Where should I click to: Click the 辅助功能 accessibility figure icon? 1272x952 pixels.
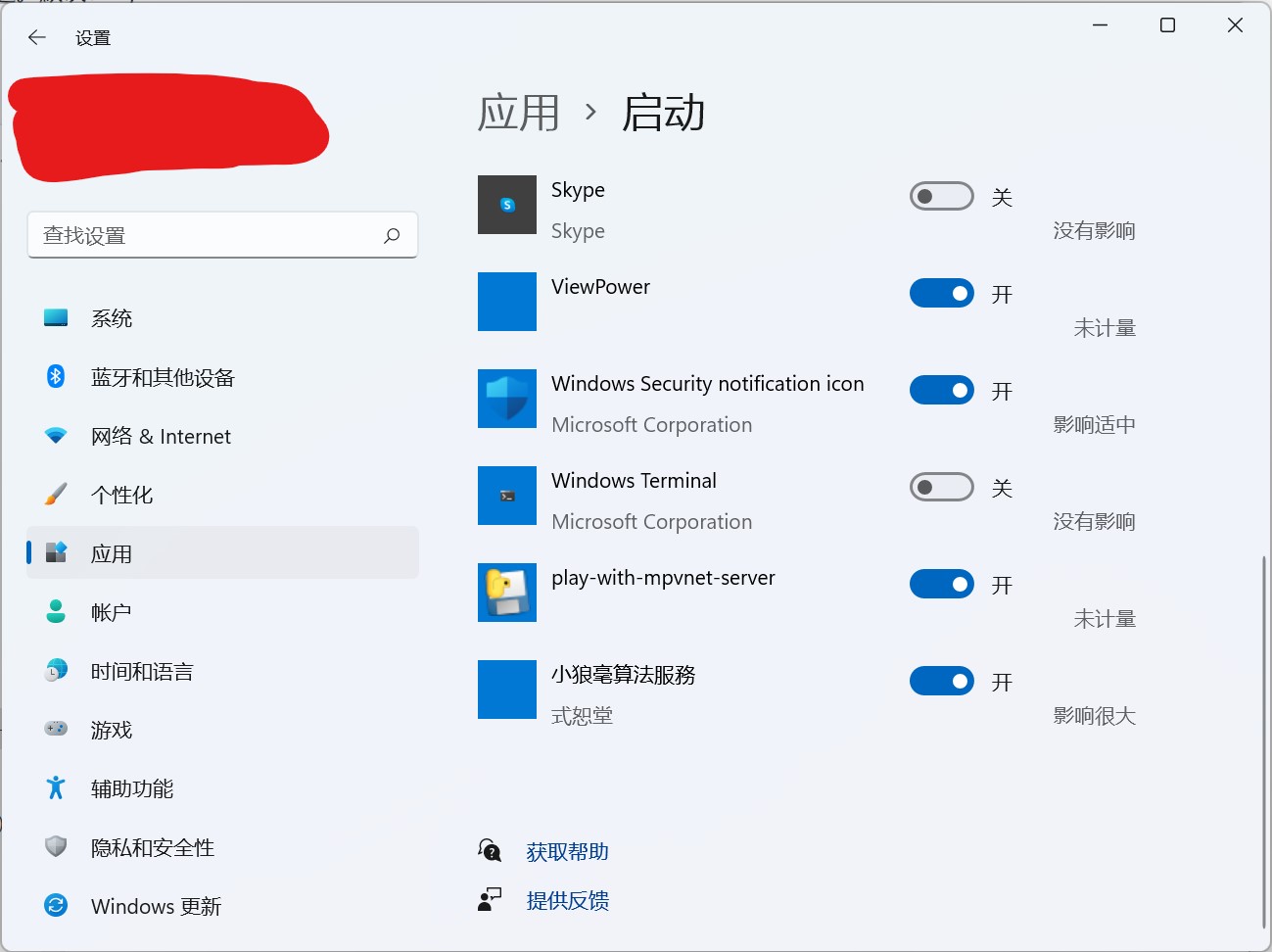click(x=56, y=787)
